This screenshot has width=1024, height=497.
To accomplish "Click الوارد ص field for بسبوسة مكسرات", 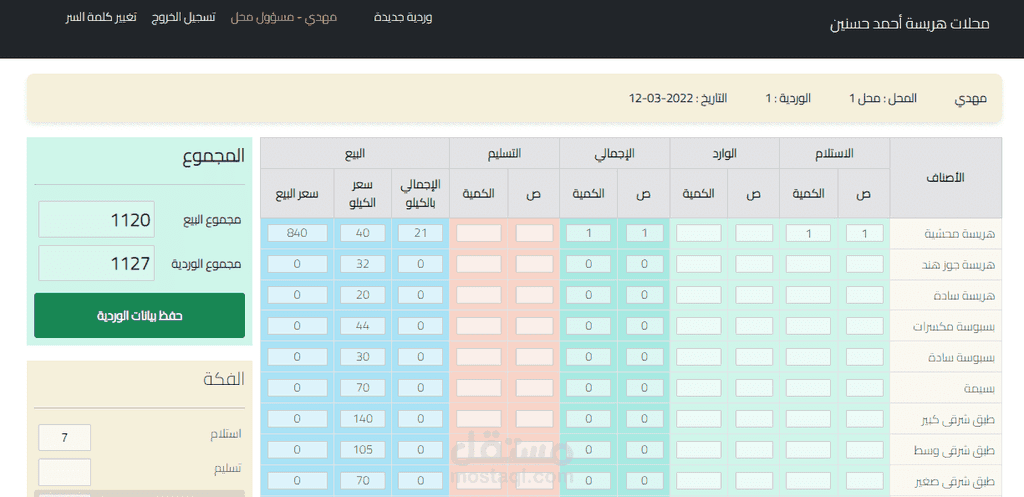I will pyautogui.click(x=754, y=325).
